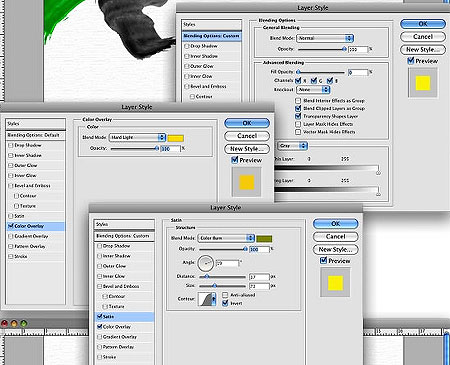Click yellow preview thumbnail in Blending Options dialog

(x=423, y=83)
